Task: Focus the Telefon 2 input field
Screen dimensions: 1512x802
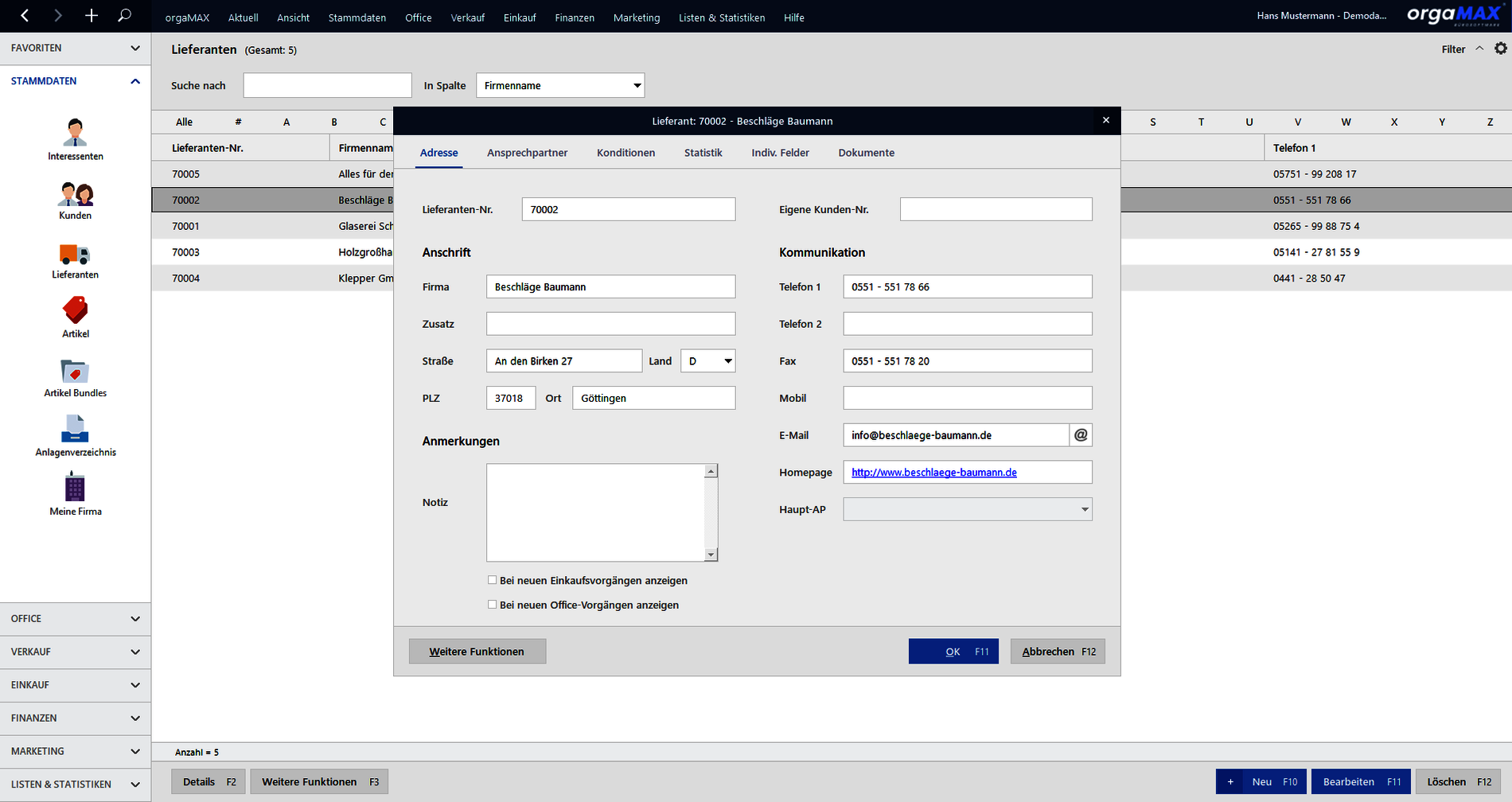Action: tap(968, 324)
